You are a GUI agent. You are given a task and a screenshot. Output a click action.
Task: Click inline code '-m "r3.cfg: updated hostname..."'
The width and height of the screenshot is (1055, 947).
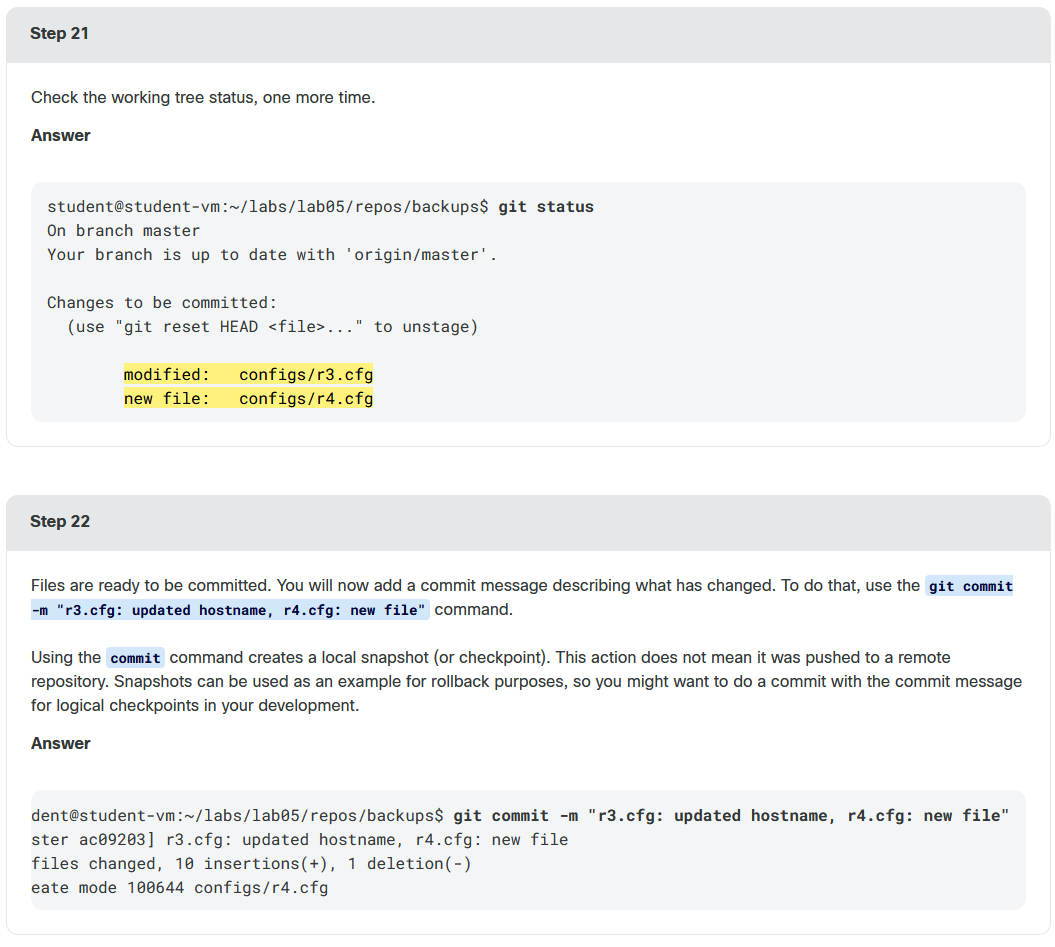(229, 610)
